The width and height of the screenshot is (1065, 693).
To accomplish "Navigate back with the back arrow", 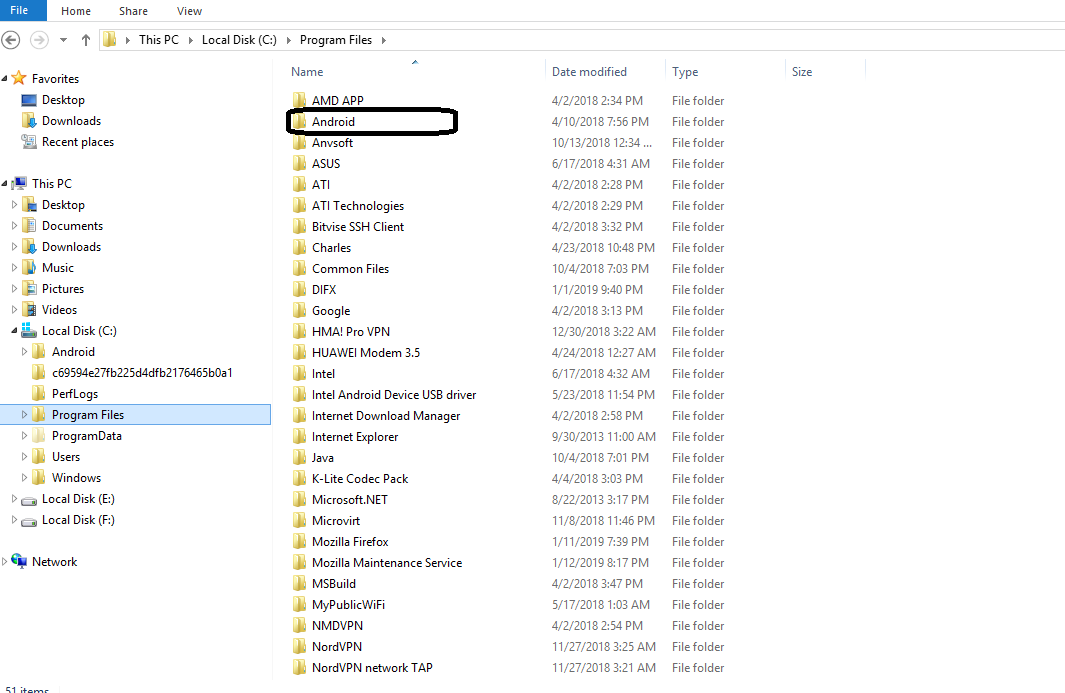I will (x=9, y=40).
